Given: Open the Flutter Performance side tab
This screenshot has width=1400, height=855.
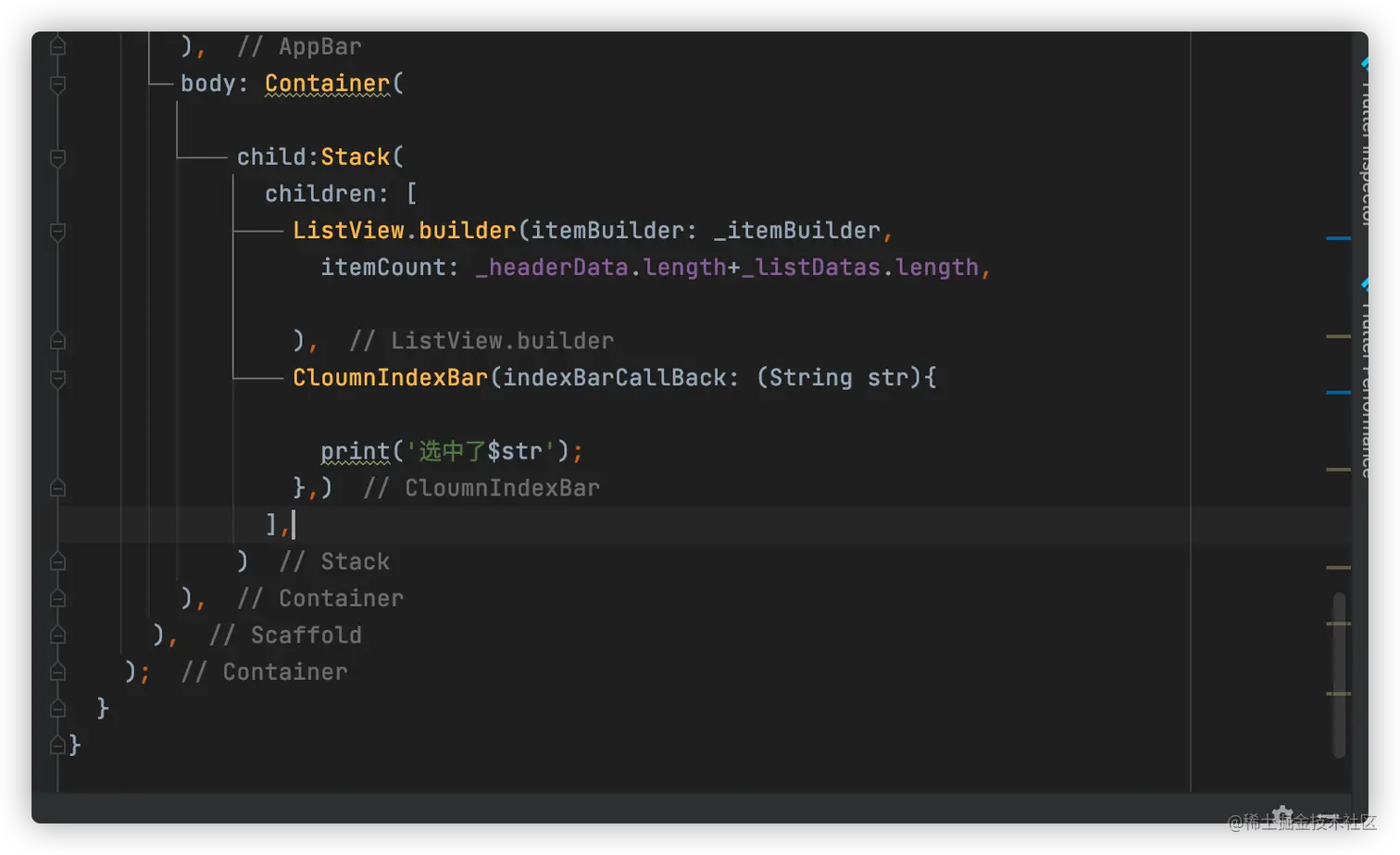Looking at the screenshot, I should (1364, 380).
